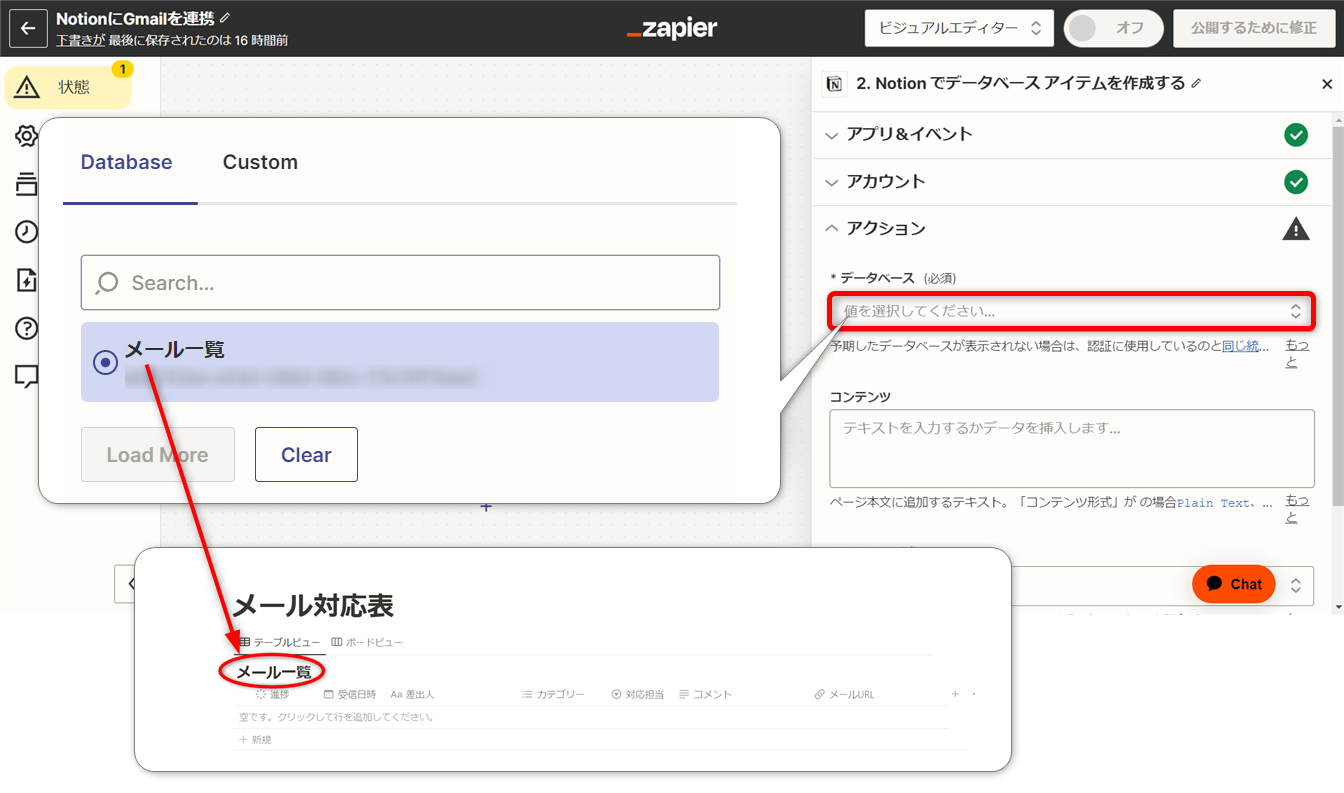
Task: Click the database Search field
Action: click(400, 283)
